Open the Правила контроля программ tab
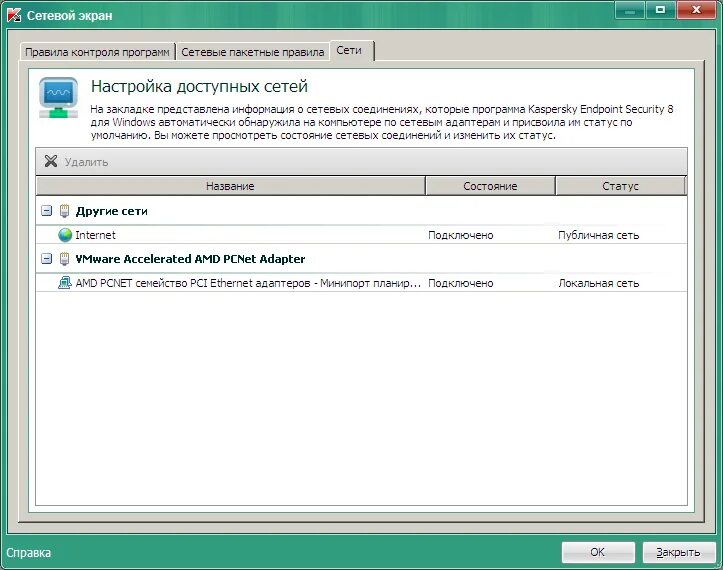This screenshot has width=723, height=570. [x=97, y=52]
